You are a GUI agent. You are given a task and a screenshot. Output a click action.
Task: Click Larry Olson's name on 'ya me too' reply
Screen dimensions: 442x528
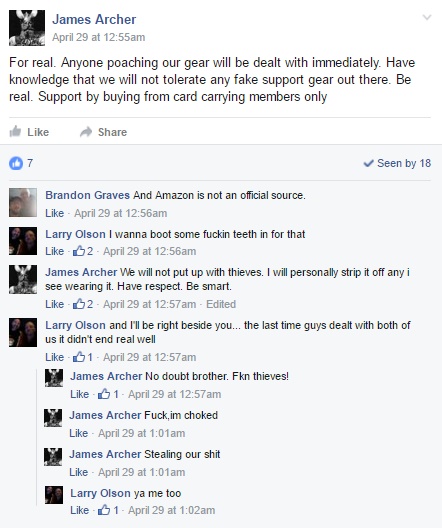(100, 493)
